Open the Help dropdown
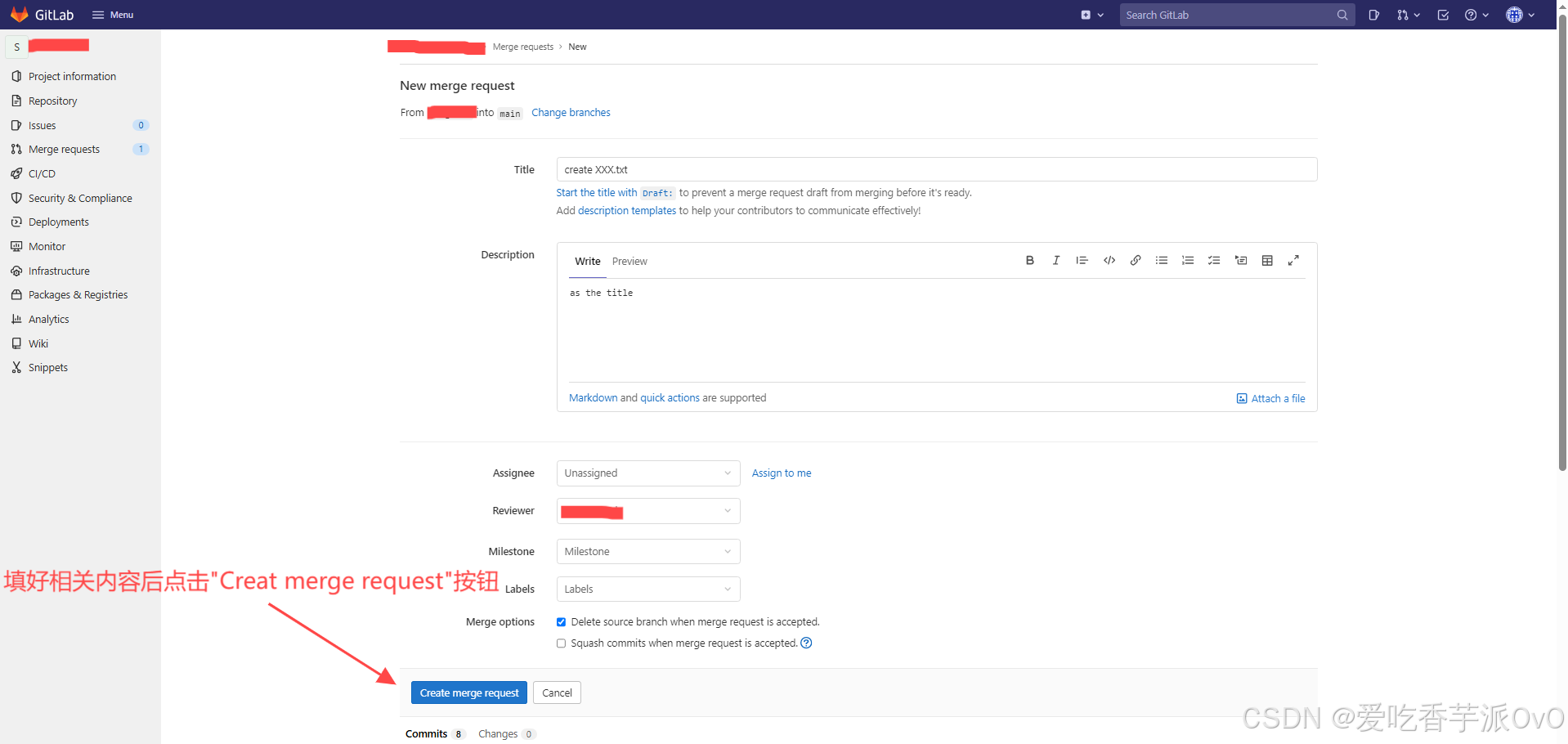The width and height of the screenshot is (1568, 744). [1476, 15]
